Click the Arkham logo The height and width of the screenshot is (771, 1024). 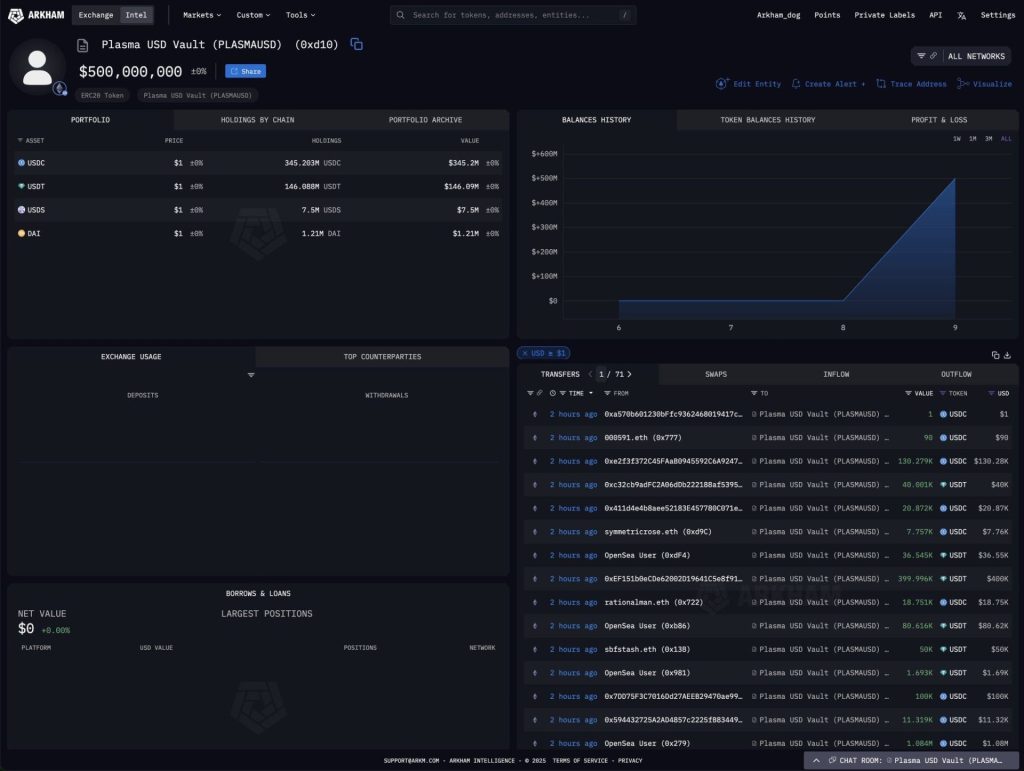pos(36,15)
